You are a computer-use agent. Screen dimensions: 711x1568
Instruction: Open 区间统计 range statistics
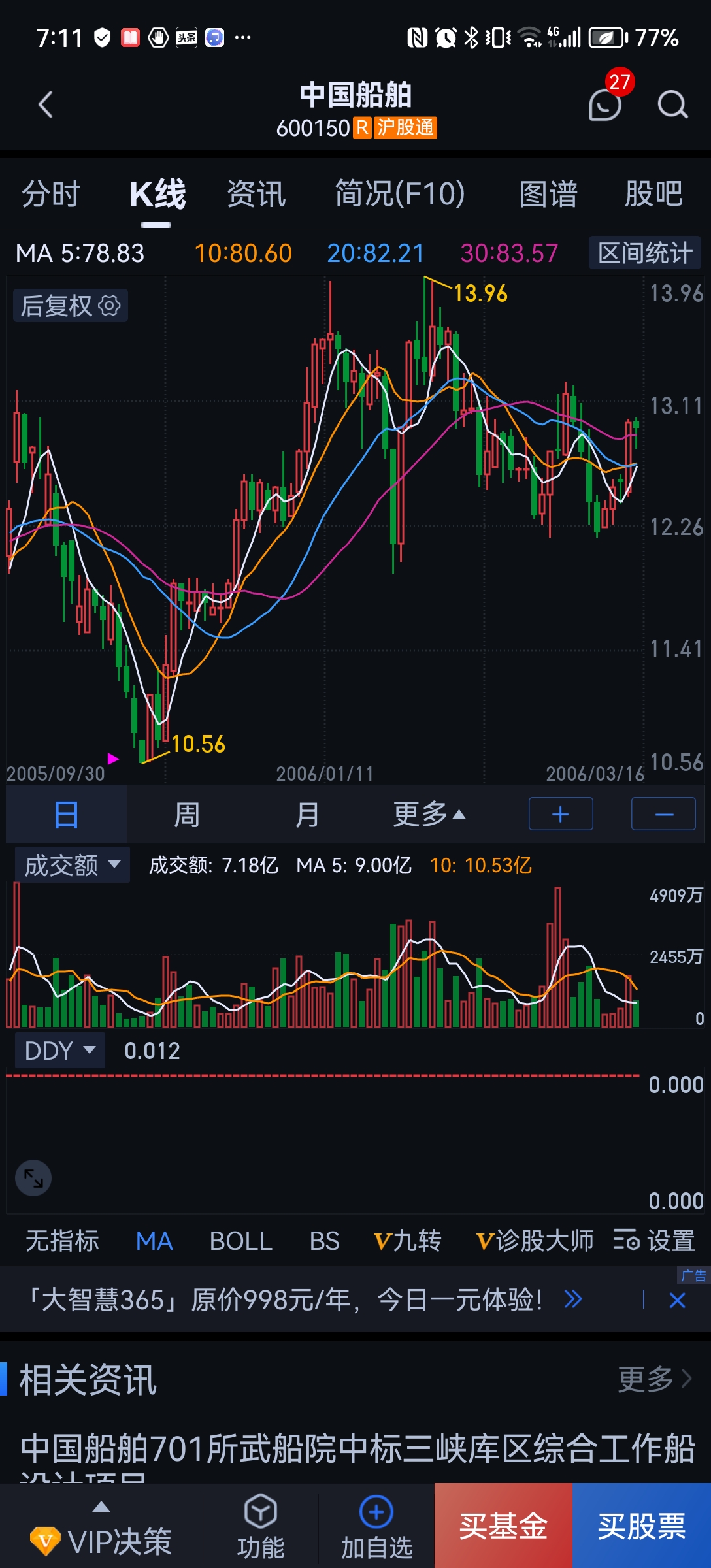645,253
